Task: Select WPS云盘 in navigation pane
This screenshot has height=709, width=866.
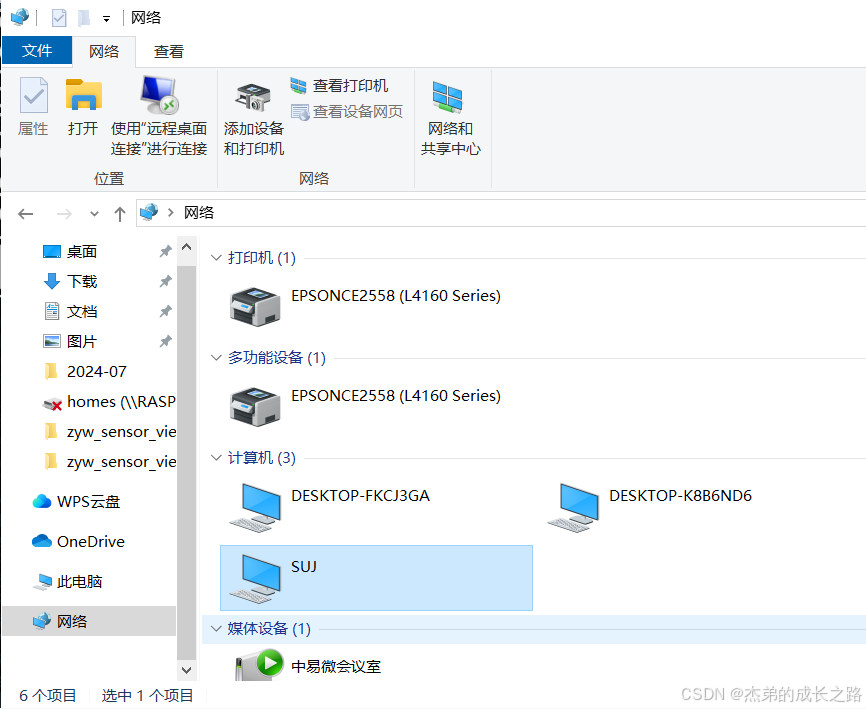Action: (x=76, y=501)
